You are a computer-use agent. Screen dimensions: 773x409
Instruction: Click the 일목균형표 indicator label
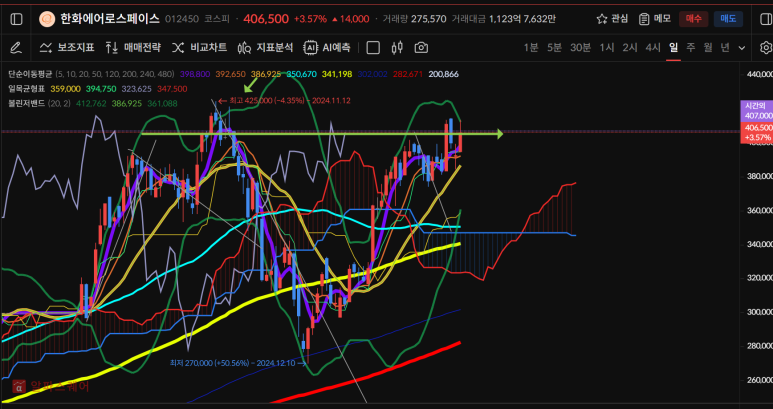click(28, 89)
